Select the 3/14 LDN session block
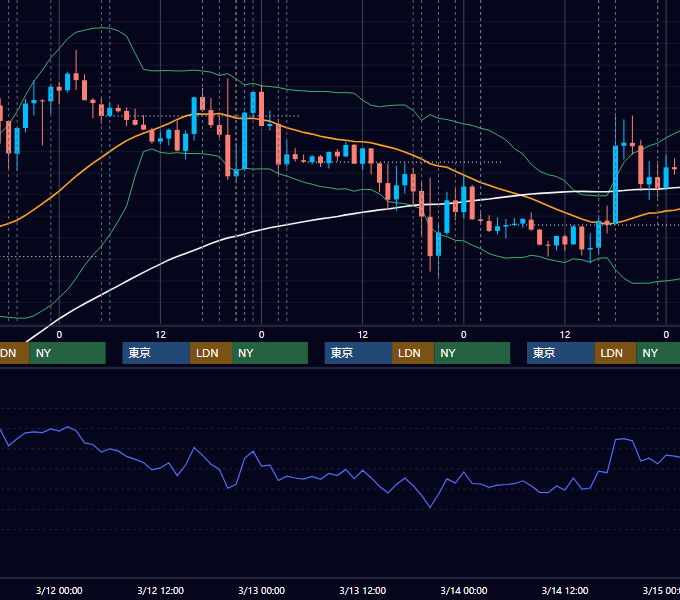 point(615,353)
